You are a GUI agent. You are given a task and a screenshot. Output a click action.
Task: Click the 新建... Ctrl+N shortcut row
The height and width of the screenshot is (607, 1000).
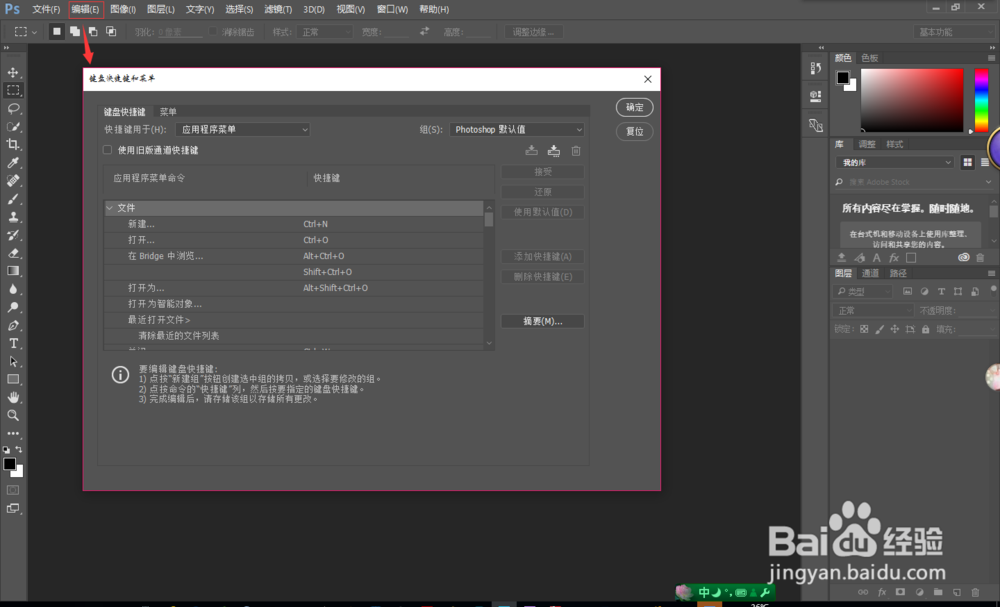(294, 224)
